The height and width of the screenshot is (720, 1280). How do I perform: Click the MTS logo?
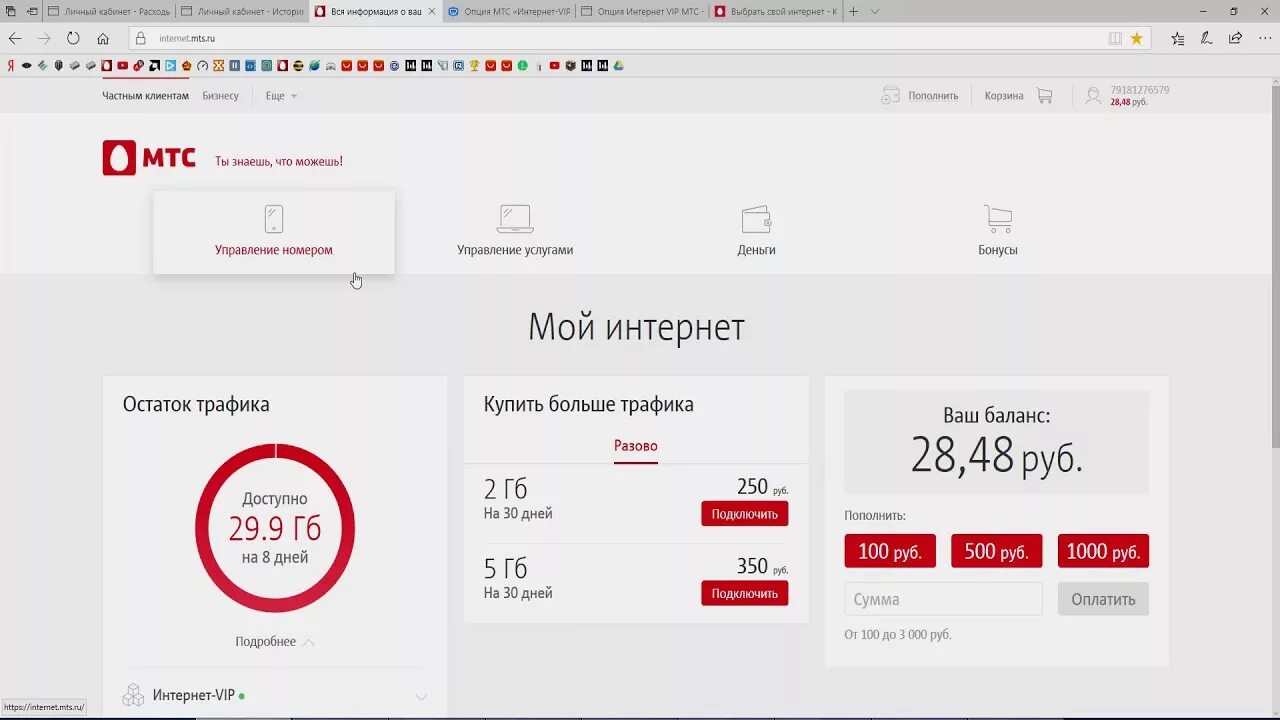[149, 158]
